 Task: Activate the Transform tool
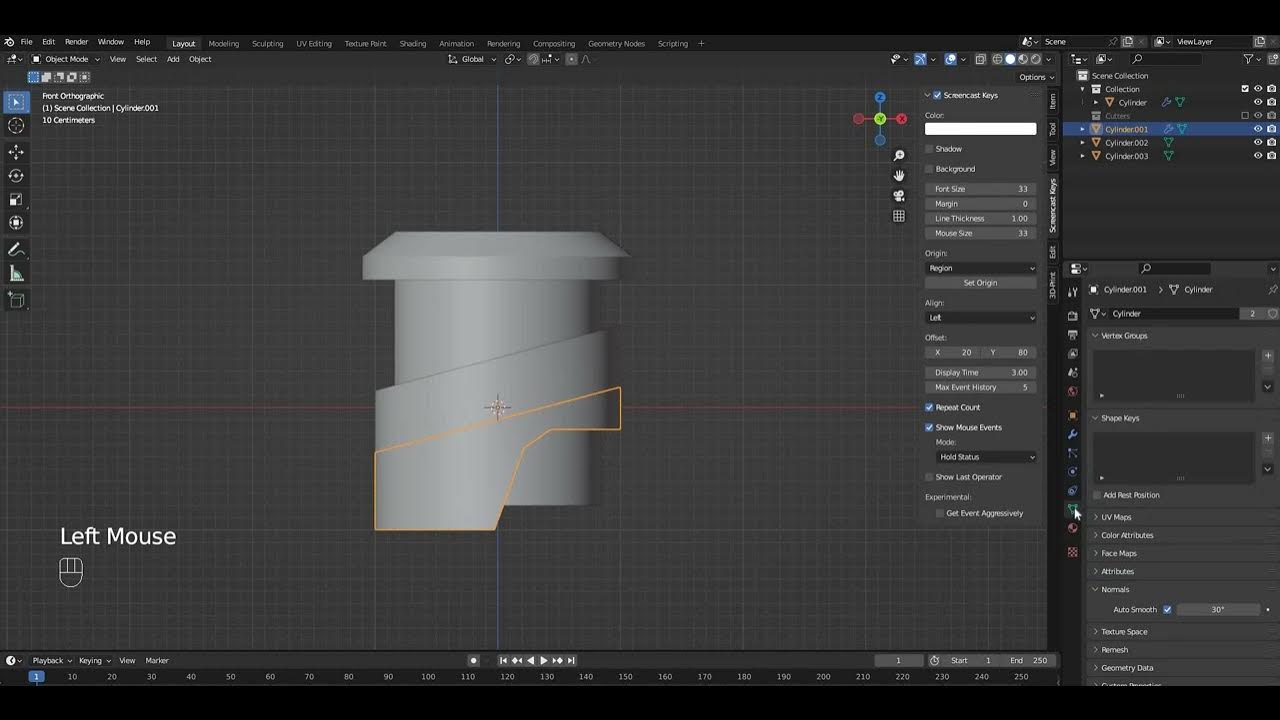(x=16, y=223)
